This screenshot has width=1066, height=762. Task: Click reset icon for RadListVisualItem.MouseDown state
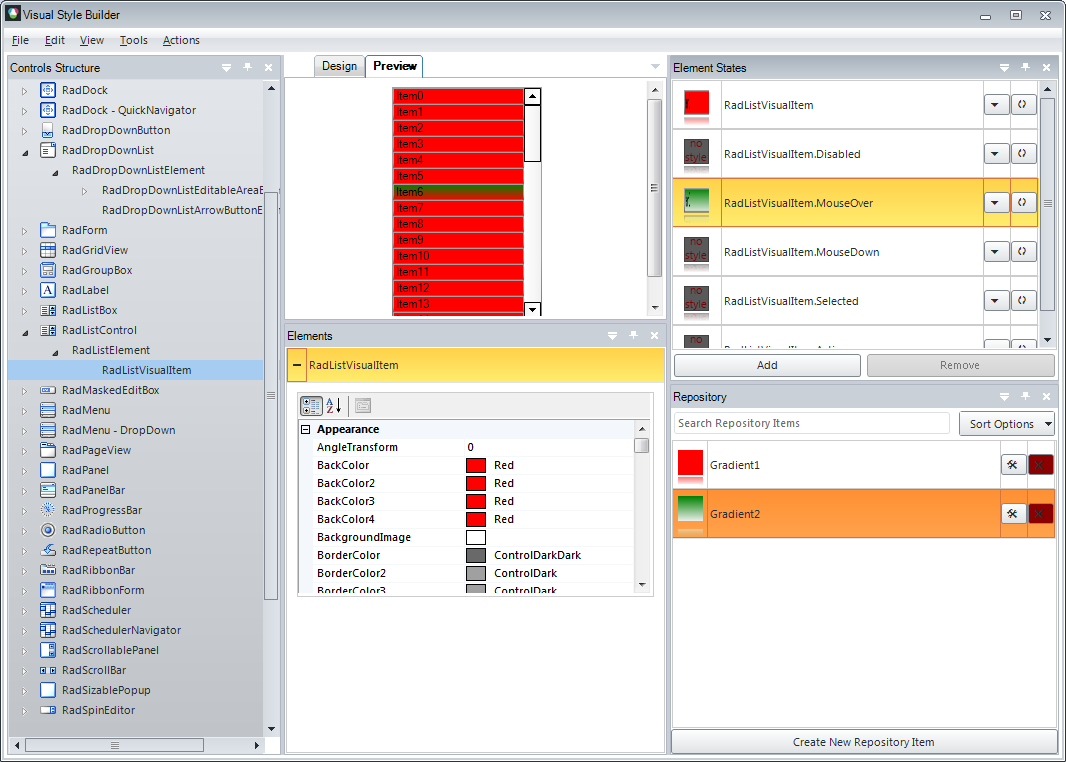coord(1022,252)
